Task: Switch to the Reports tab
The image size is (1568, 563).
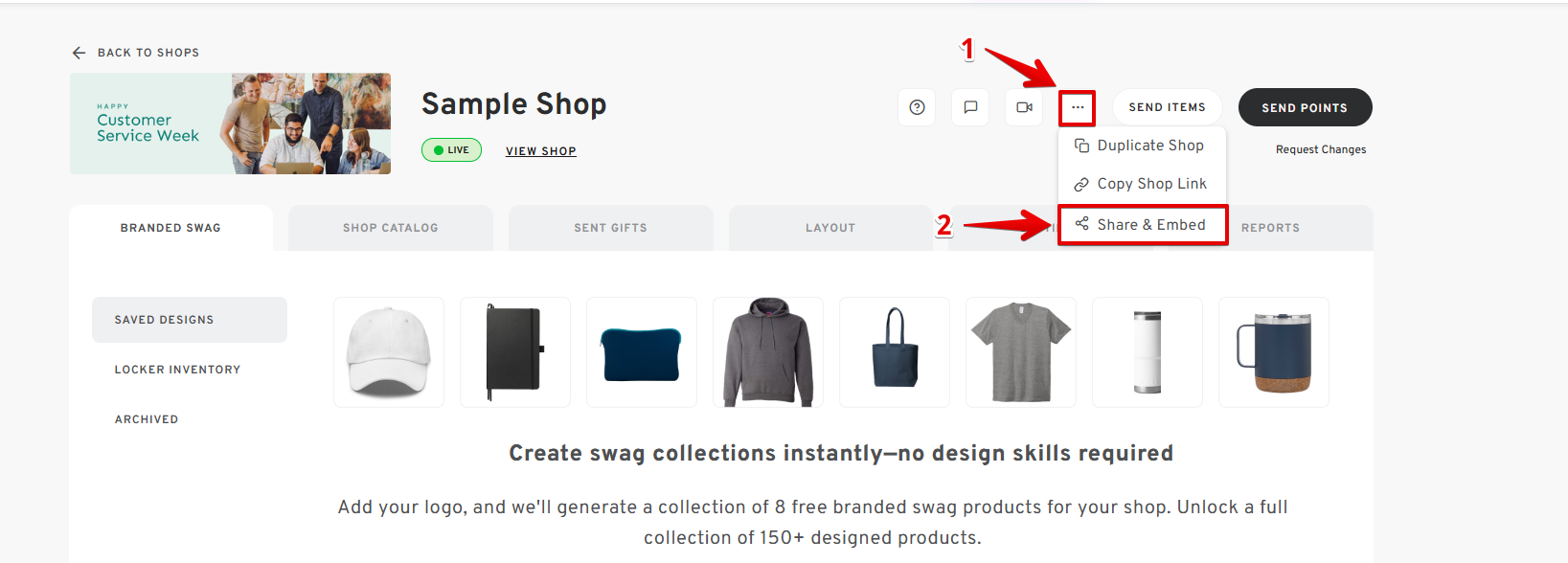Action: 1270,228
